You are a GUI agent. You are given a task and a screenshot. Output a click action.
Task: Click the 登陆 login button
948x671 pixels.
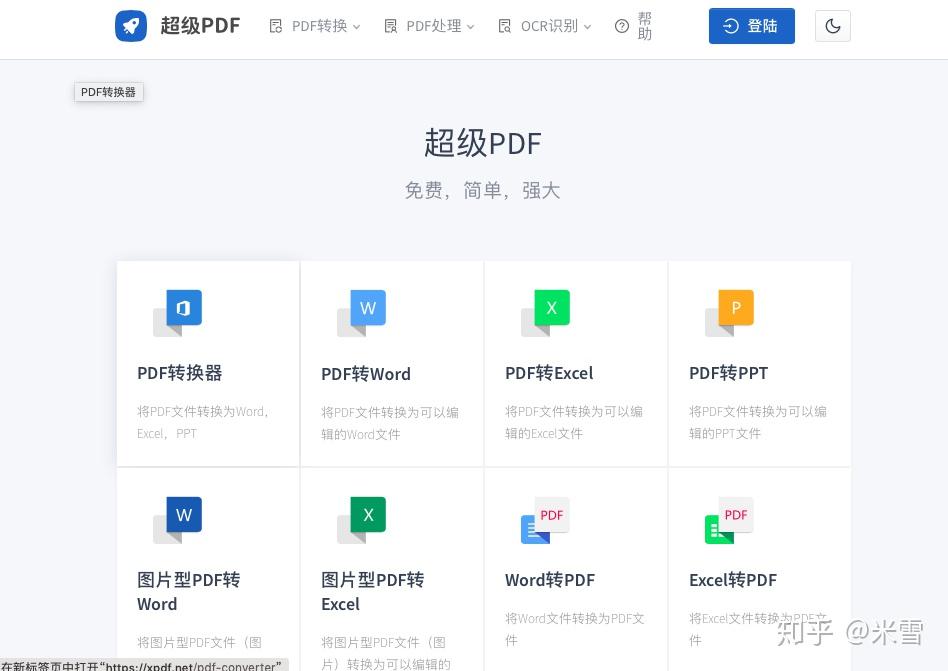[752, 26]
